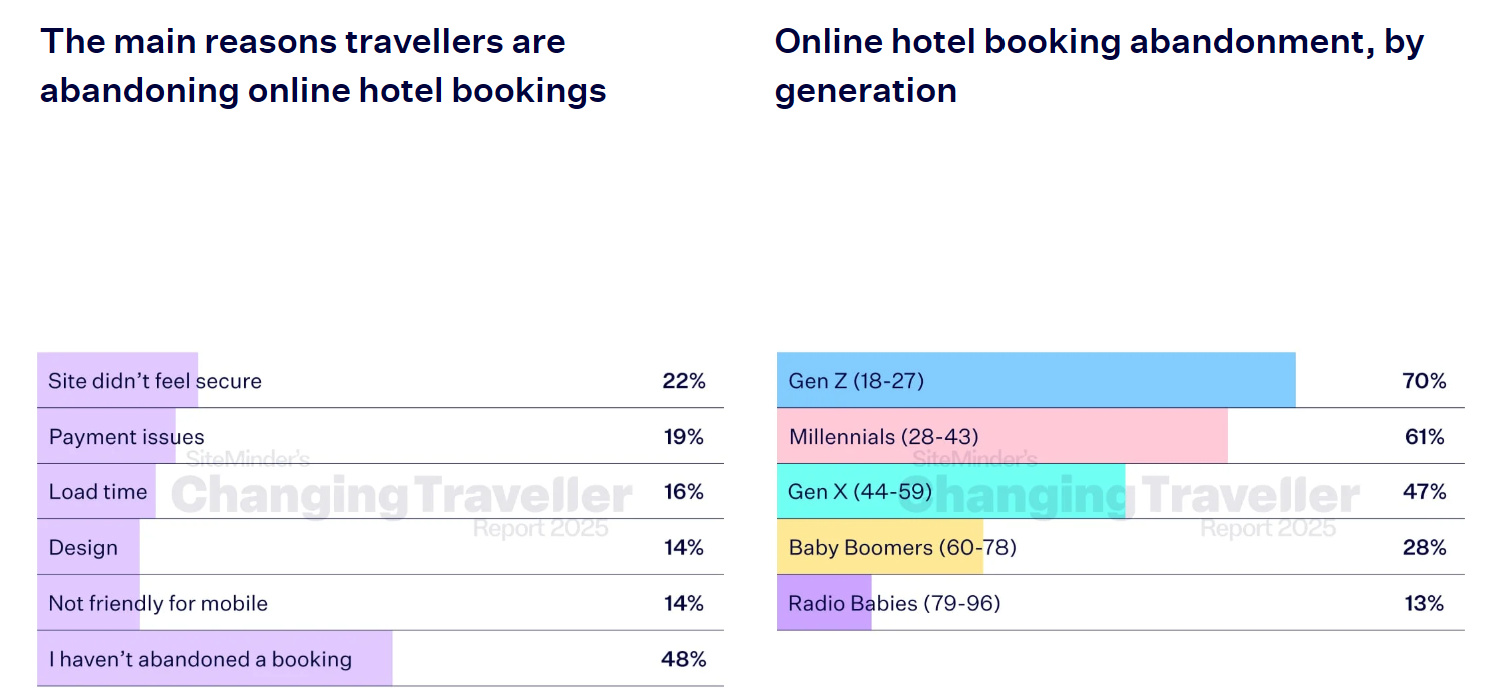The height and width of the screenshot is (698, 1499).
Task: Click the purple Radio Babies (79-96) bar
Action: (824, 604)
